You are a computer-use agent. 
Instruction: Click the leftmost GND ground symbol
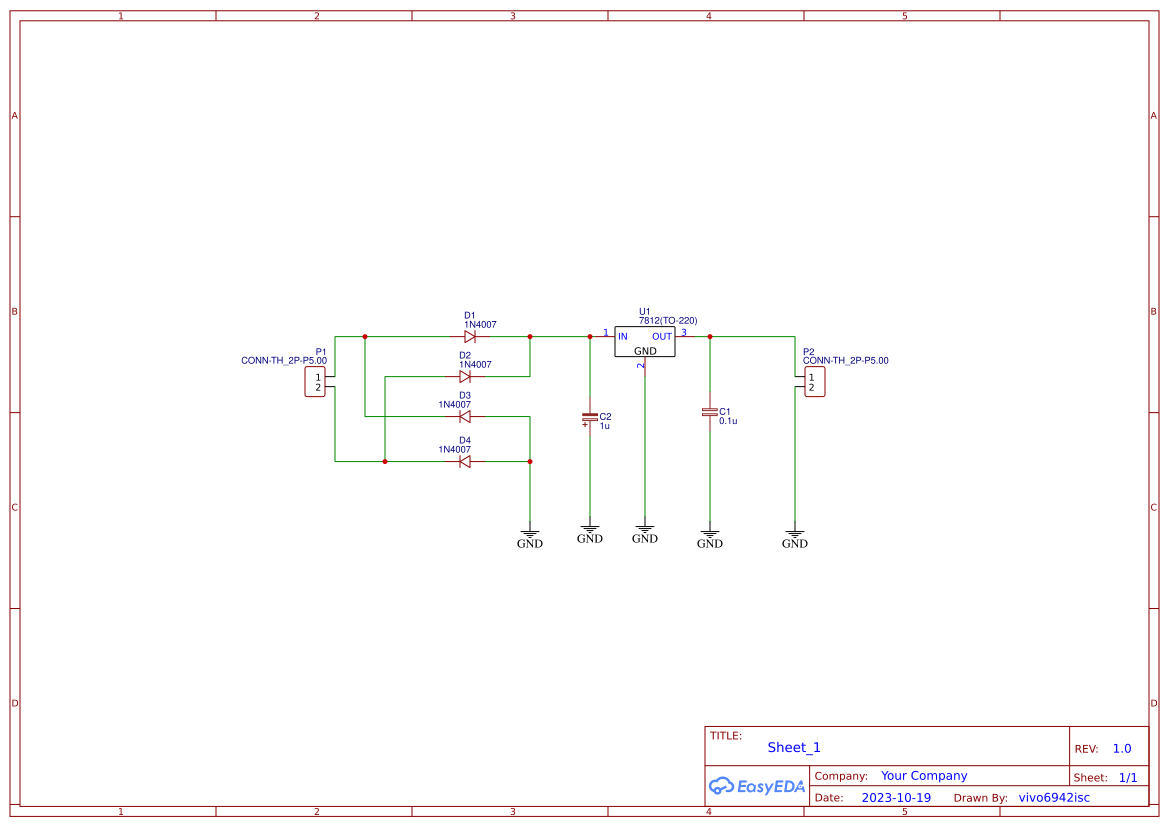click(x=530, y=535)
